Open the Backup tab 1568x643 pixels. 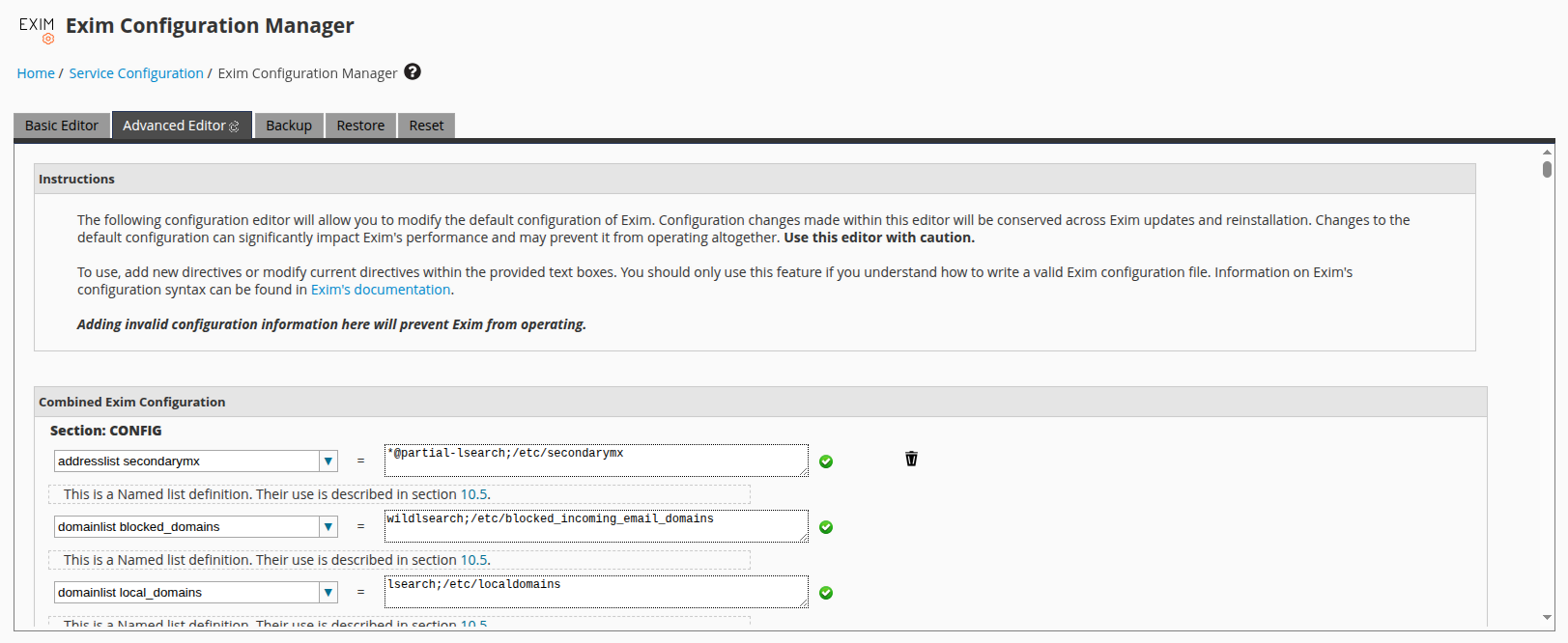[289, 126]
